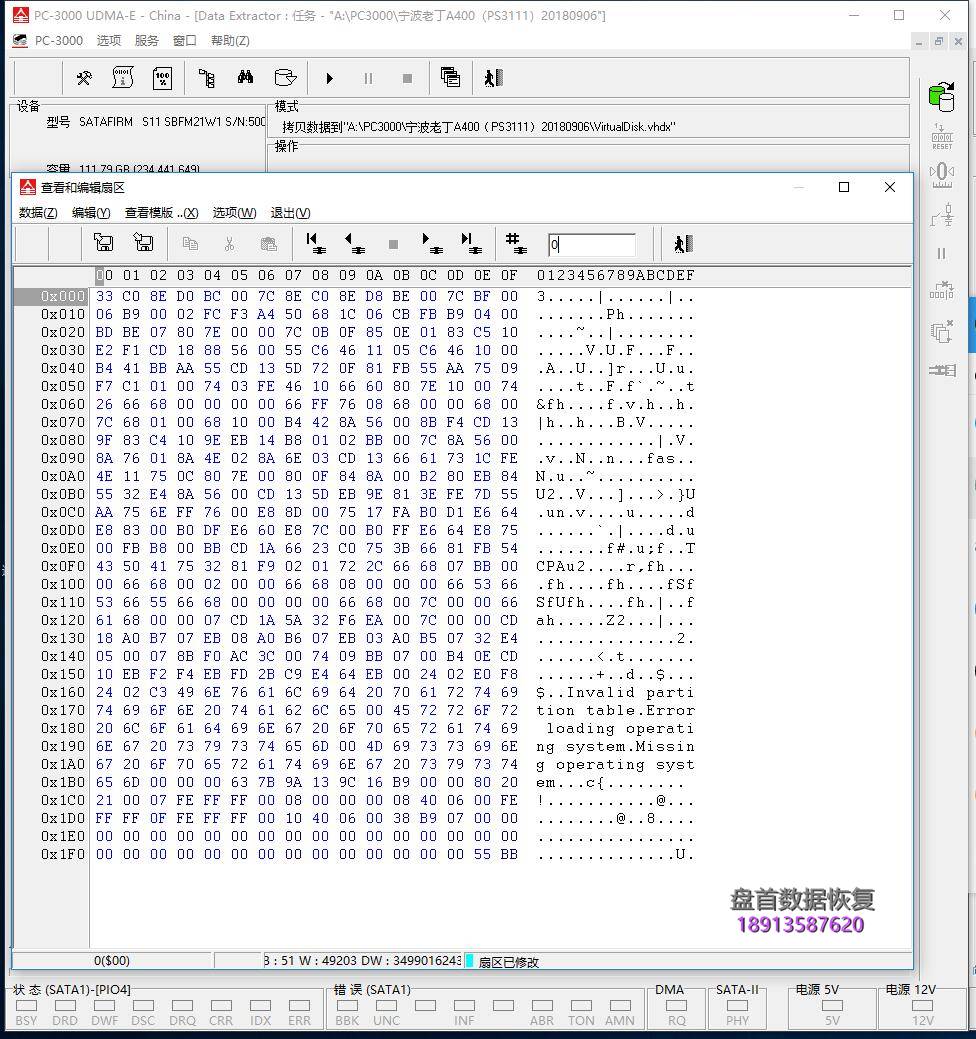Go to next sector arrow button
Viewport: 976px width, 1039px height.
coord(432,243)
